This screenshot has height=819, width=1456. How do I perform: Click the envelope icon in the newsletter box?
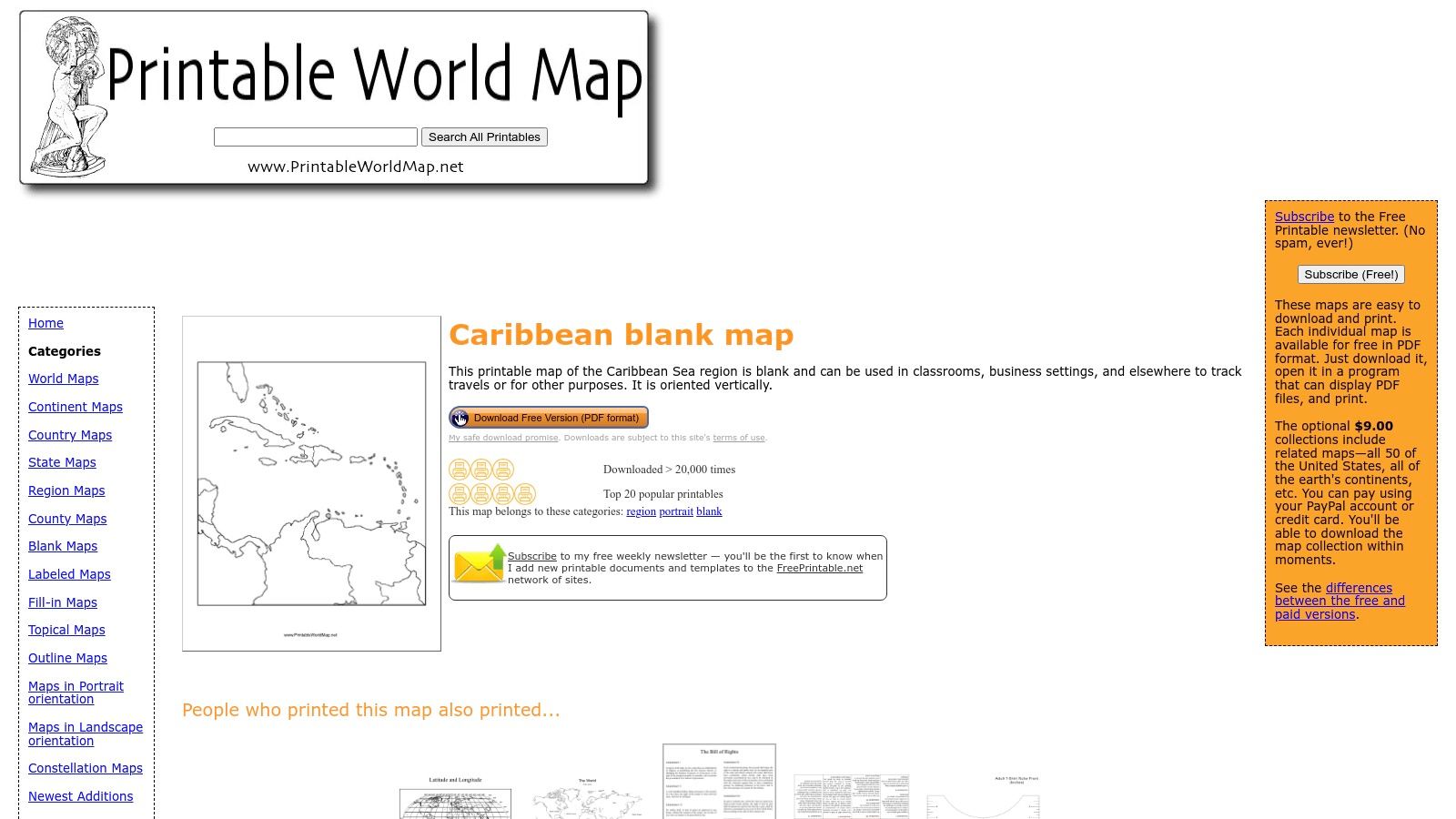[476, 568]
